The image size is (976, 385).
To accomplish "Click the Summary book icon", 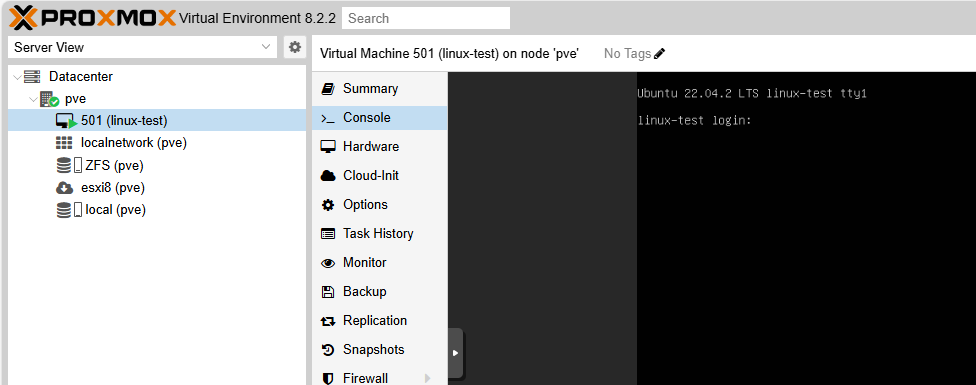I will (x=327, y=89).
